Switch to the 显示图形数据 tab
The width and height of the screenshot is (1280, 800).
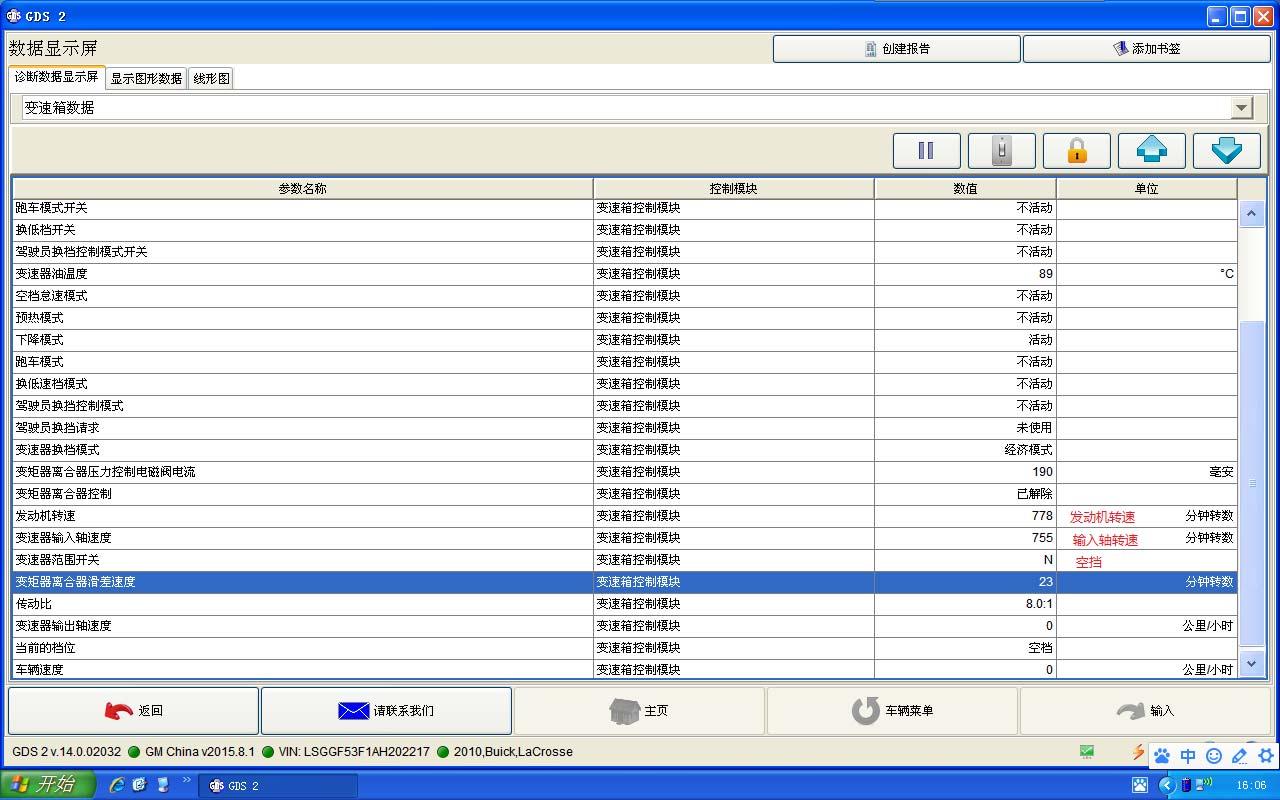coord(146,78)
